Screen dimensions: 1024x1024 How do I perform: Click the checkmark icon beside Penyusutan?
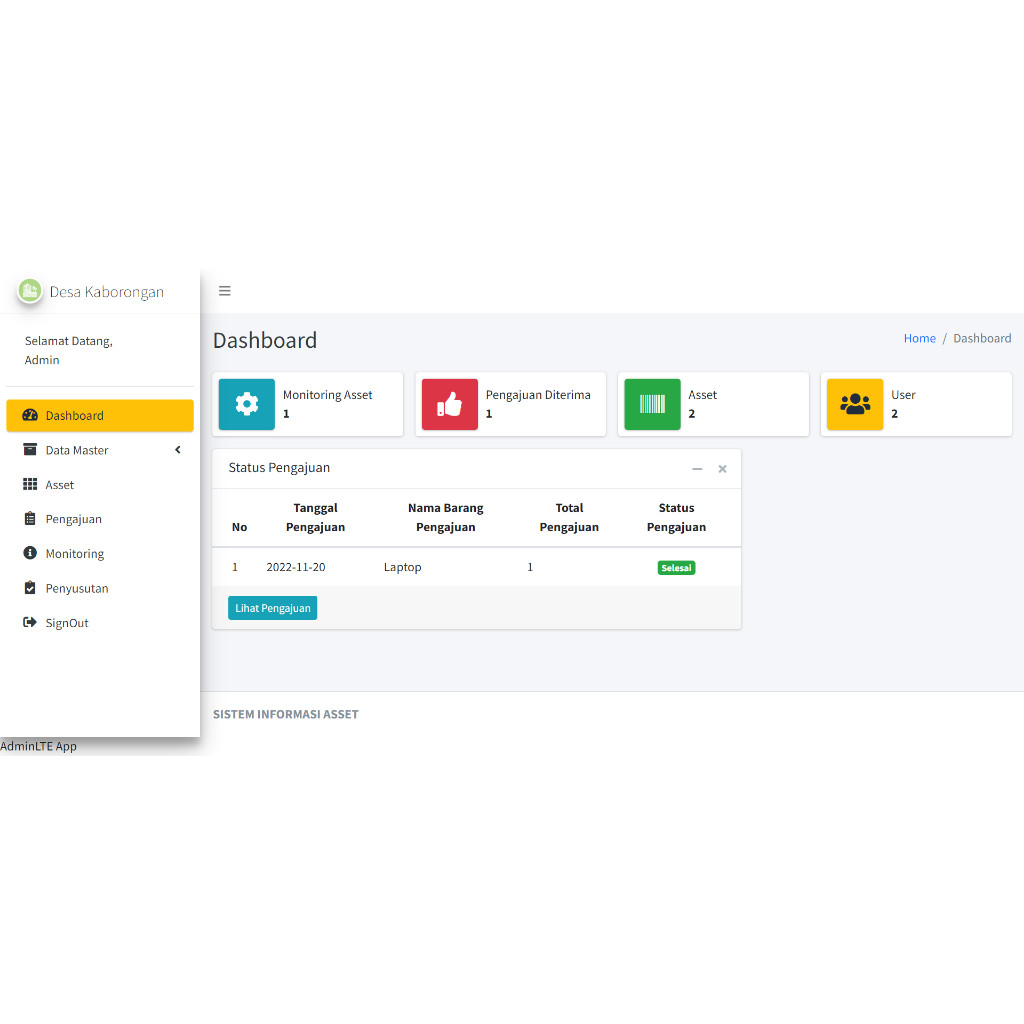[29, 588]
